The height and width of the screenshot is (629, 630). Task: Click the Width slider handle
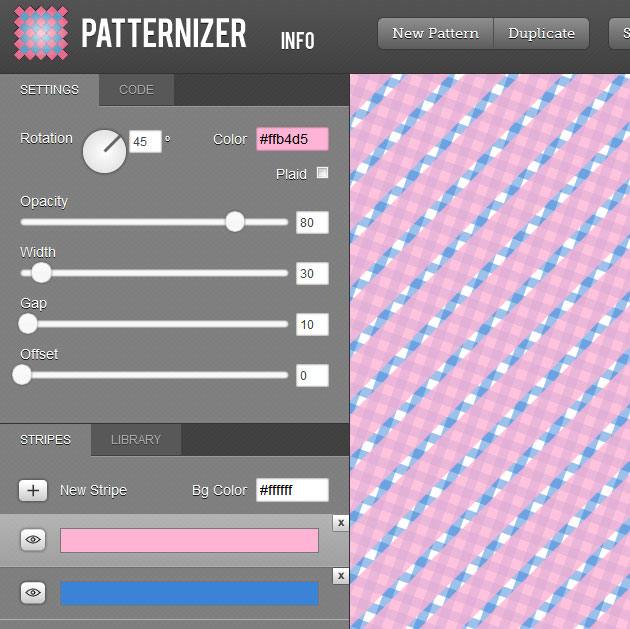pos(41,272)
